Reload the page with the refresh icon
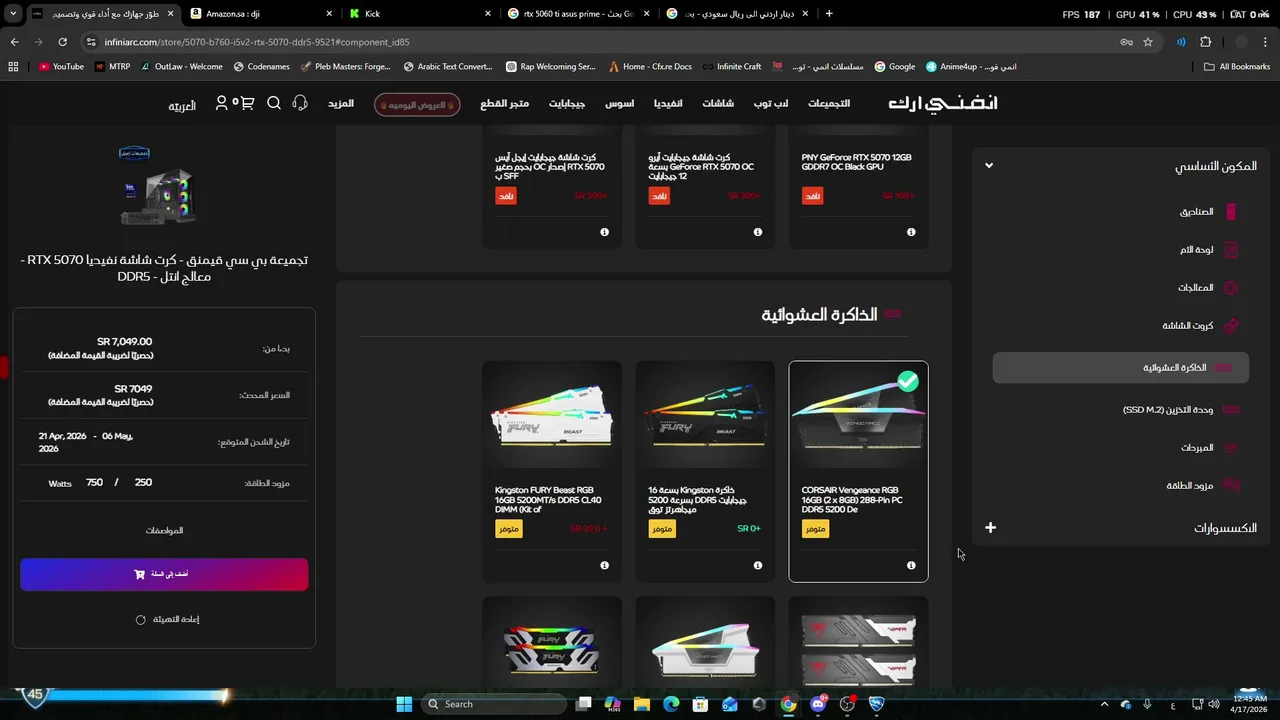Image resolution: width=1280 pixels, height=720 pixels. pos(62,42)
